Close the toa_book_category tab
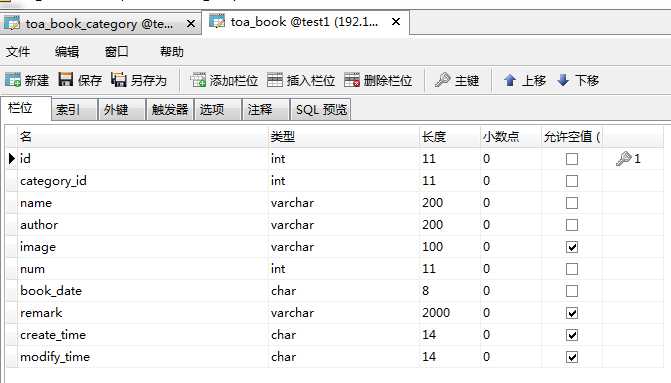 pos(191,24)
